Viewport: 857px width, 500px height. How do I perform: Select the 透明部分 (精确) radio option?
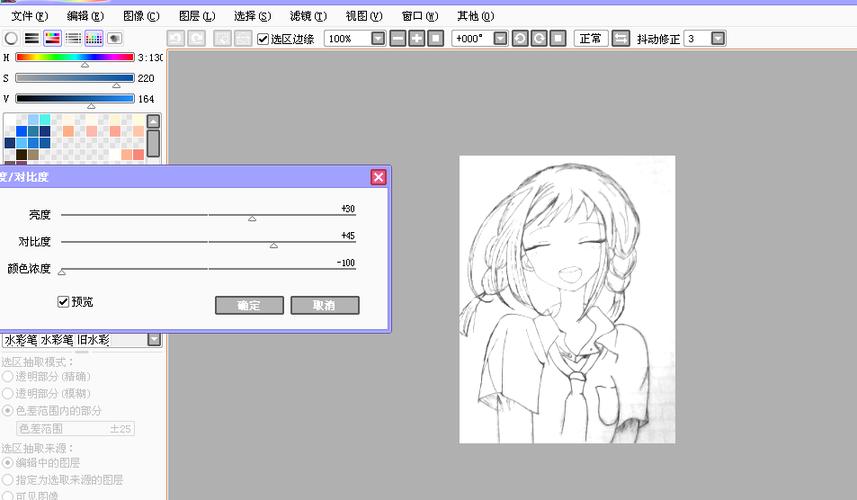click(8, 377)
